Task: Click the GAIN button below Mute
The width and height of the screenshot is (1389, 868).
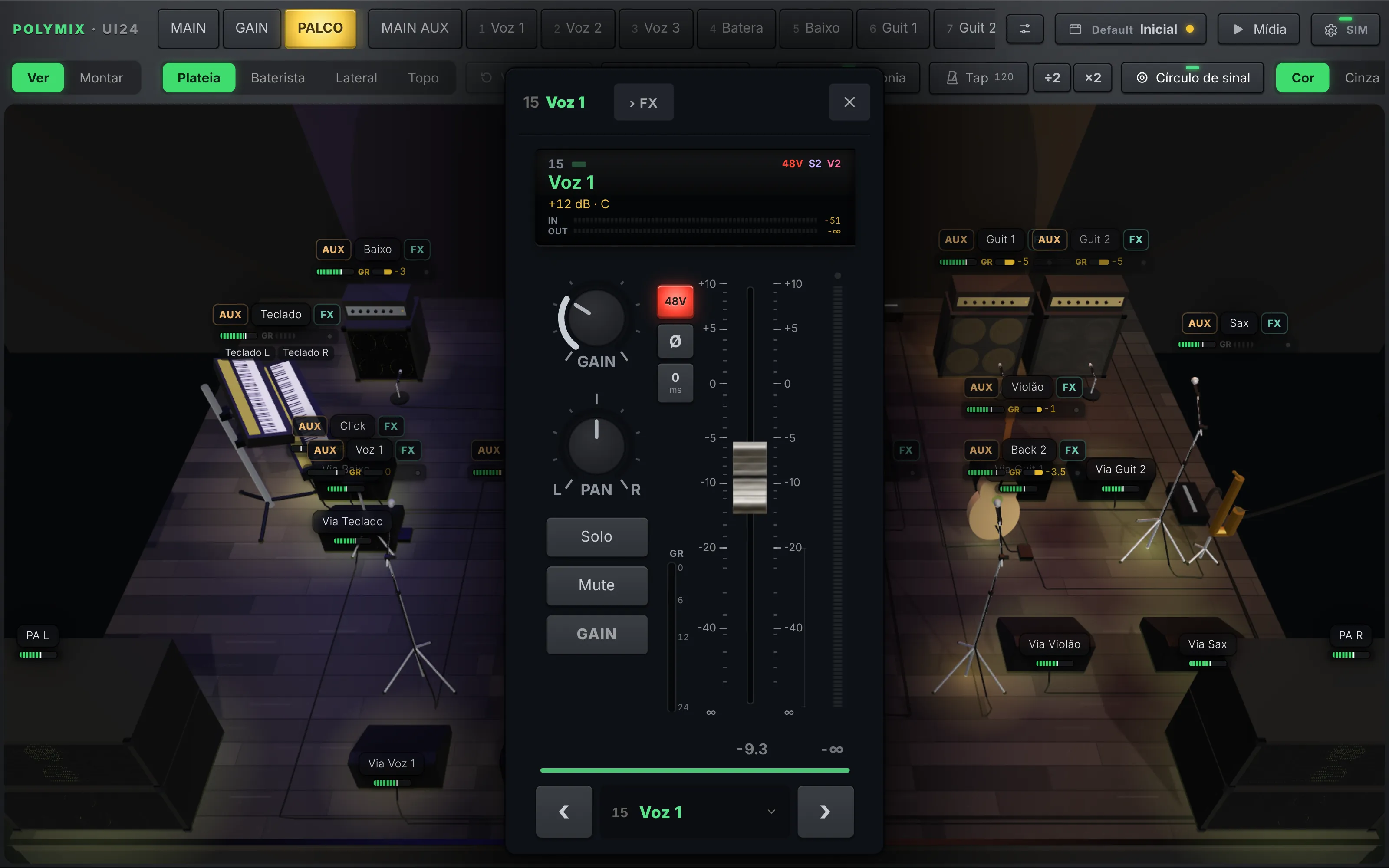Action: tap(597, 634)
